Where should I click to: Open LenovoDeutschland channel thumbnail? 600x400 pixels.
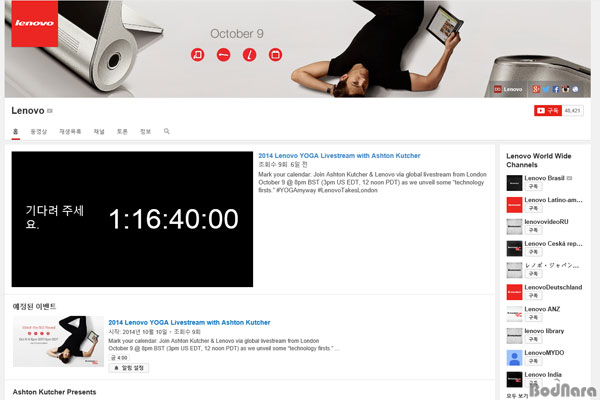click(x=514, y=292)
